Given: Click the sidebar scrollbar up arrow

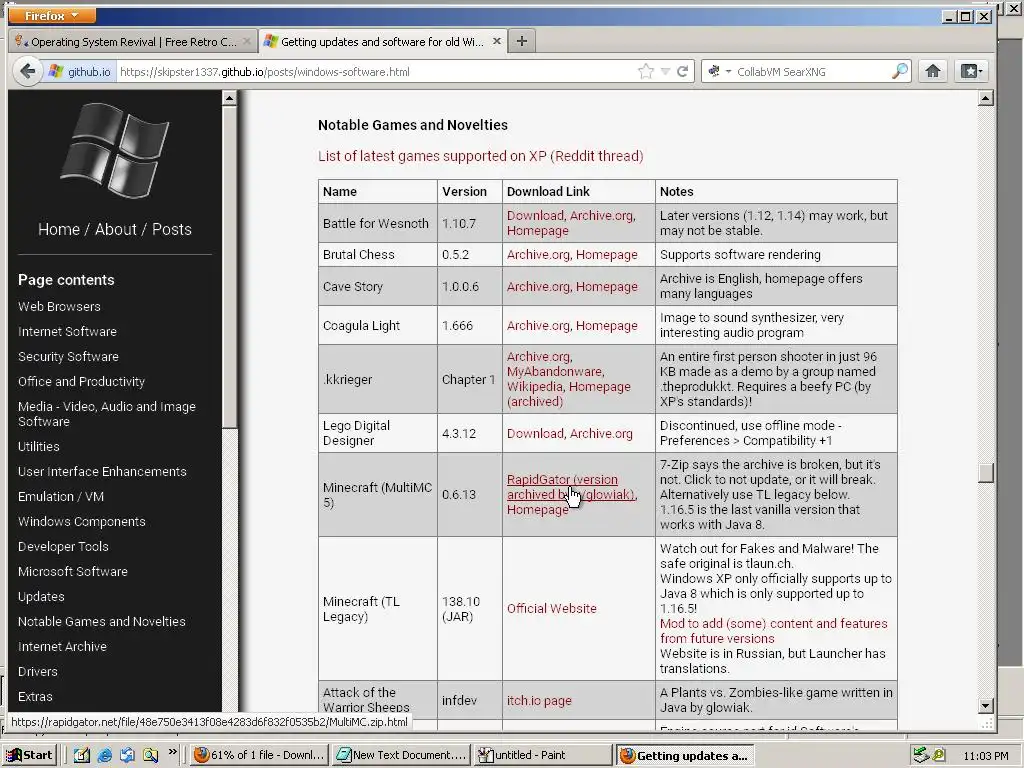Looking at the screenshot, I should [x=229, y=98].
